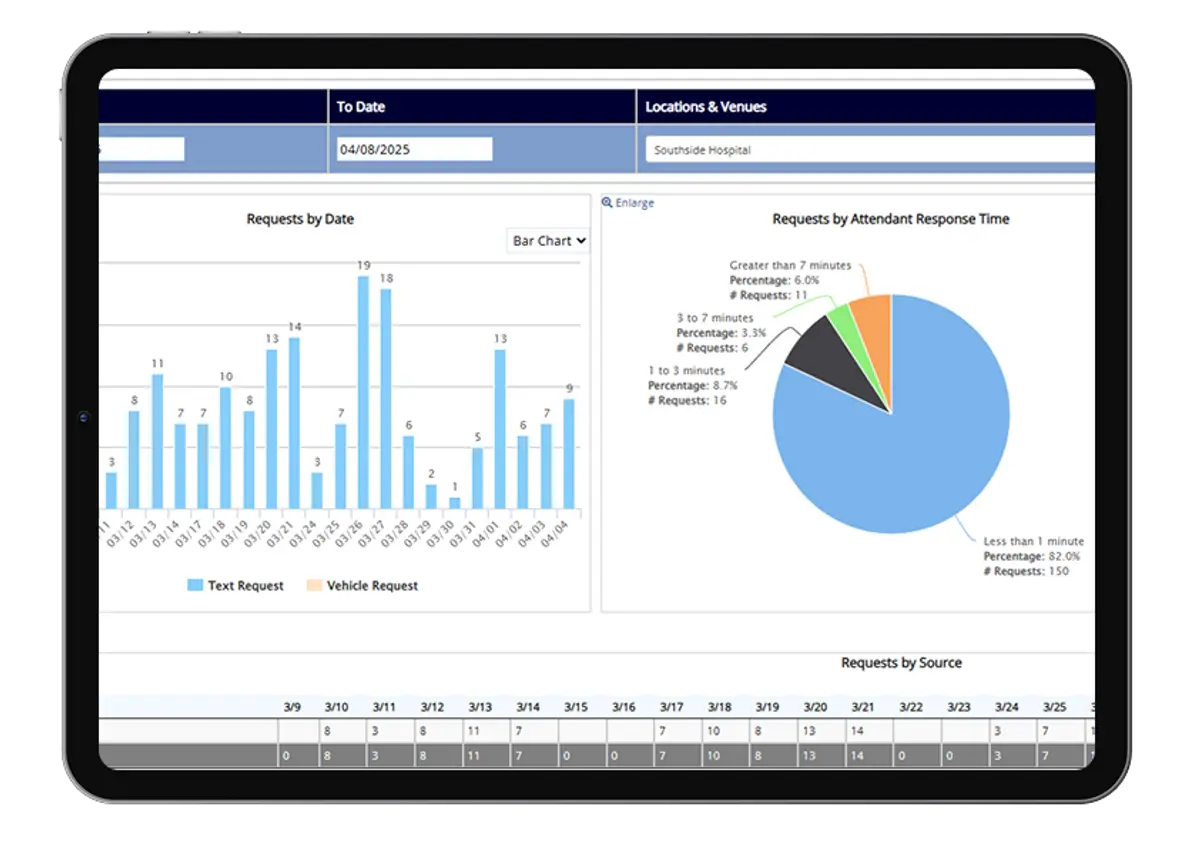Viewport: 1200px width, 858px height.
Task: Toggle the Text Request legend swatch
Action: (x=195, y=585)
